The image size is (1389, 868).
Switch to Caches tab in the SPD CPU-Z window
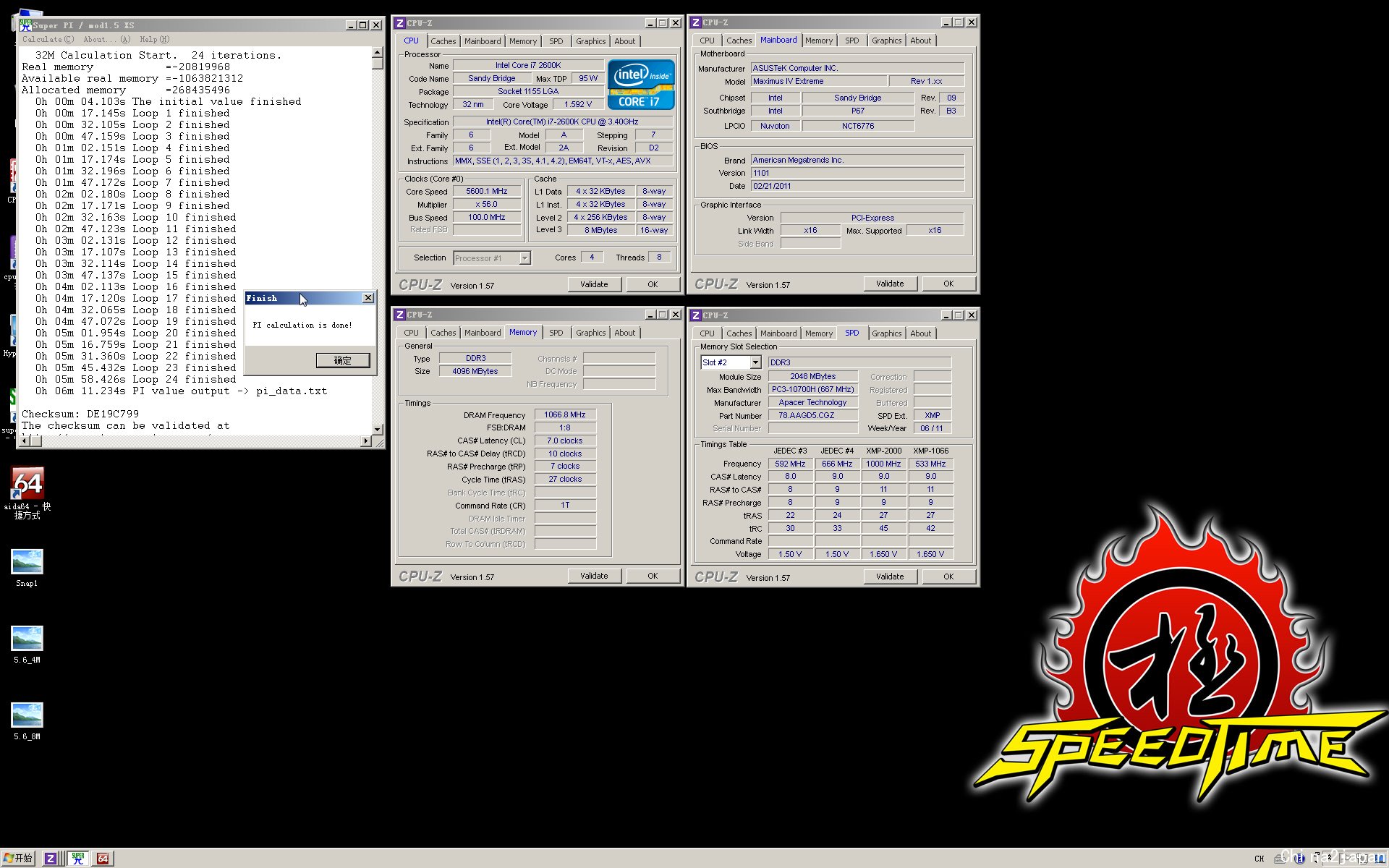pyautogui.click(x=739, y=333)
